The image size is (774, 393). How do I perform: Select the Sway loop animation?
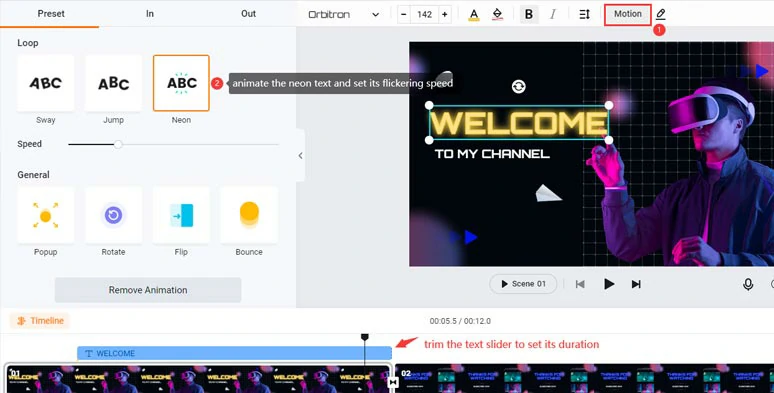coord(45,83)
